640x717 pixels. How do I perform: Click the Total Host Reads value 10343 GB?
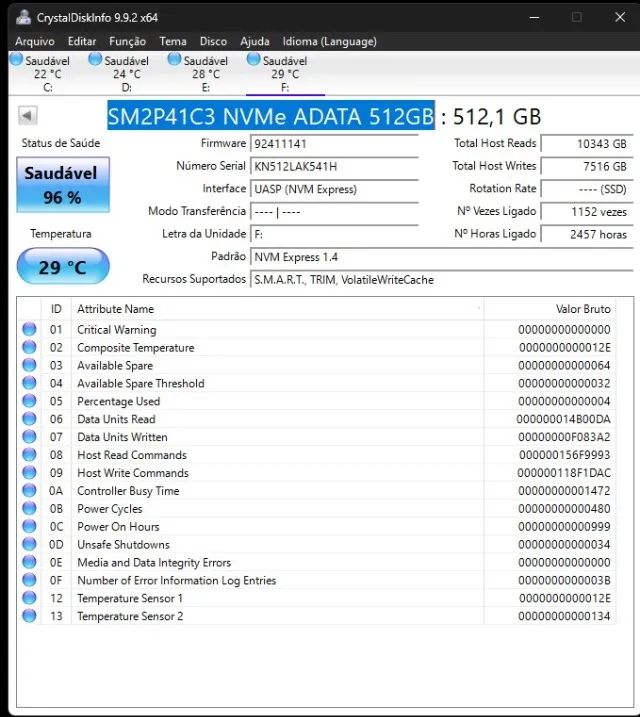click(x=587, y=144)
